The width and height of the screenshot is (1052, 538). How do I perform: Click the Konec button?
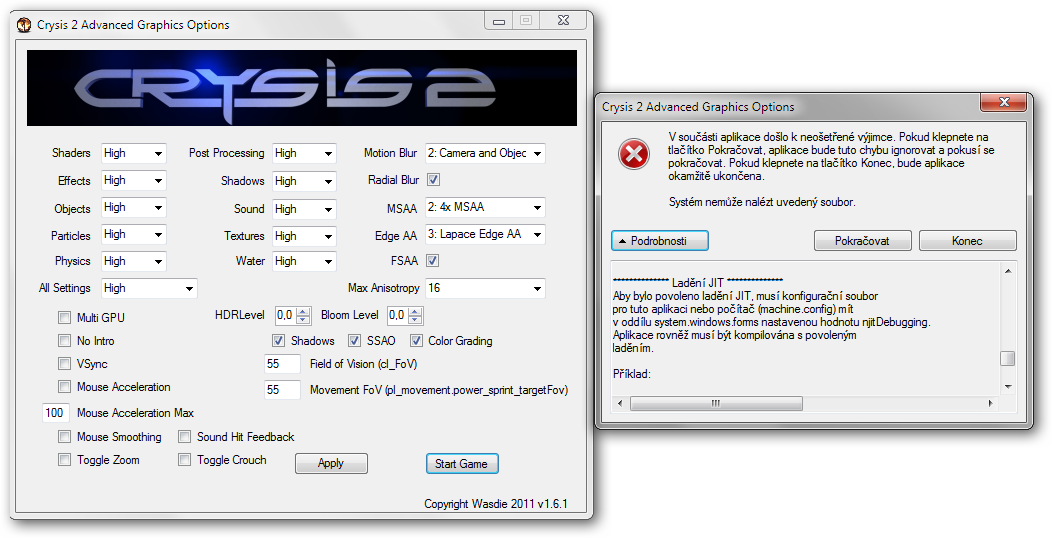tap(967, 241)
